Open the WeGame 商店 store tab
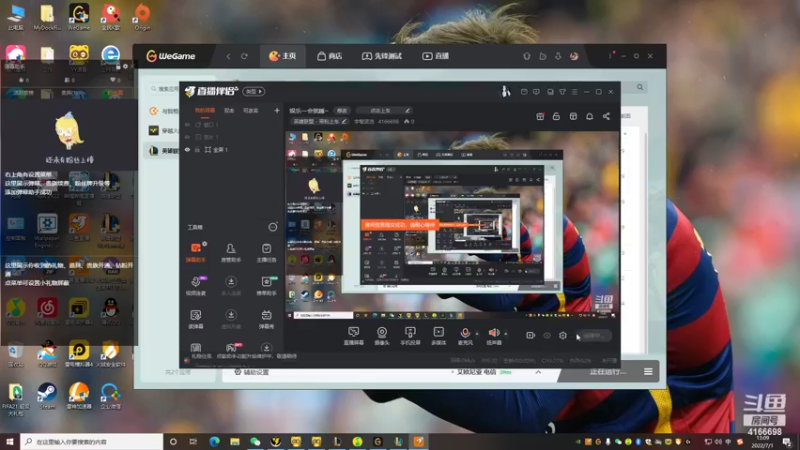 330,56
